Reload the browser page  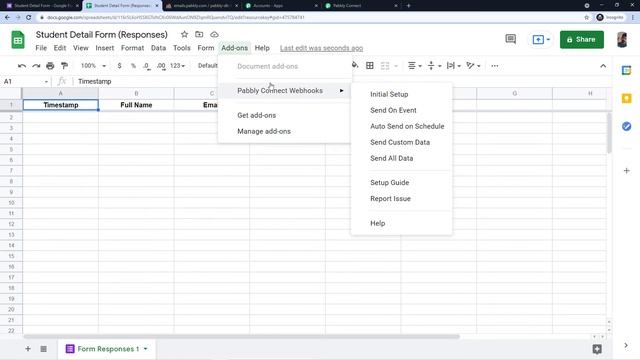click(29, 18)
